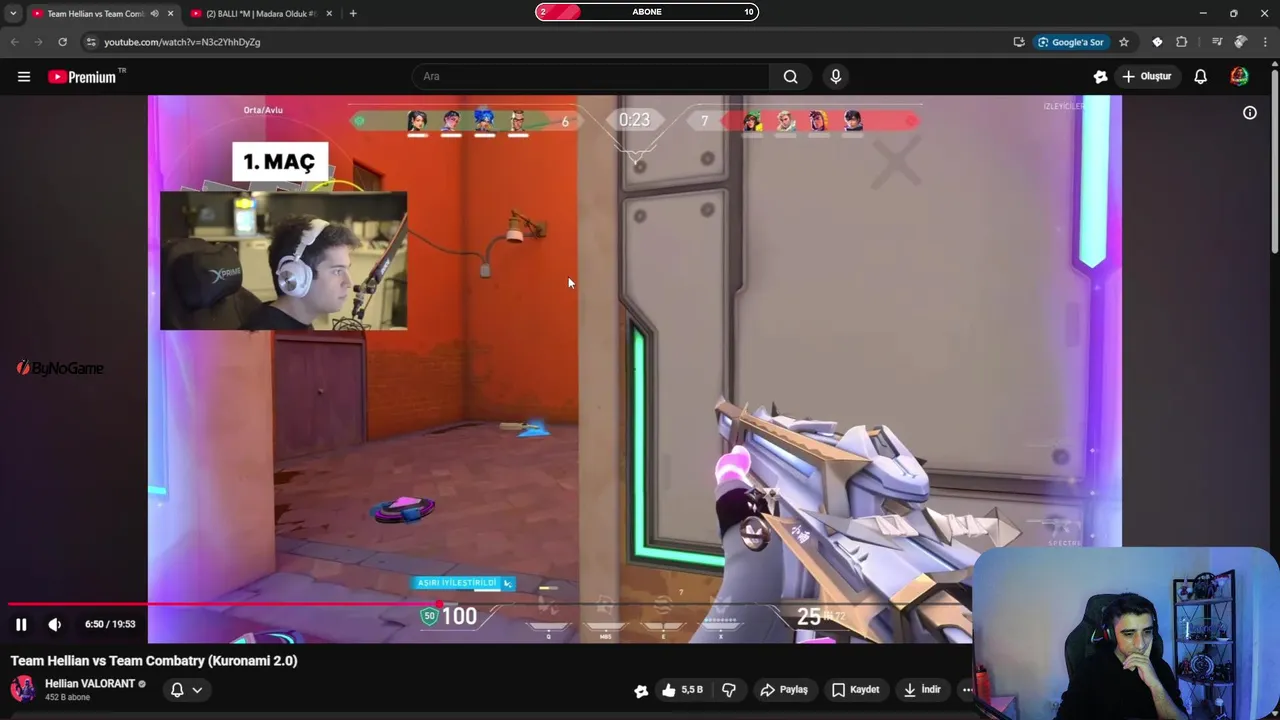Screen dimensions: 1280x720
Task: Open Chrome three-dot menu
Action: 1265,42
